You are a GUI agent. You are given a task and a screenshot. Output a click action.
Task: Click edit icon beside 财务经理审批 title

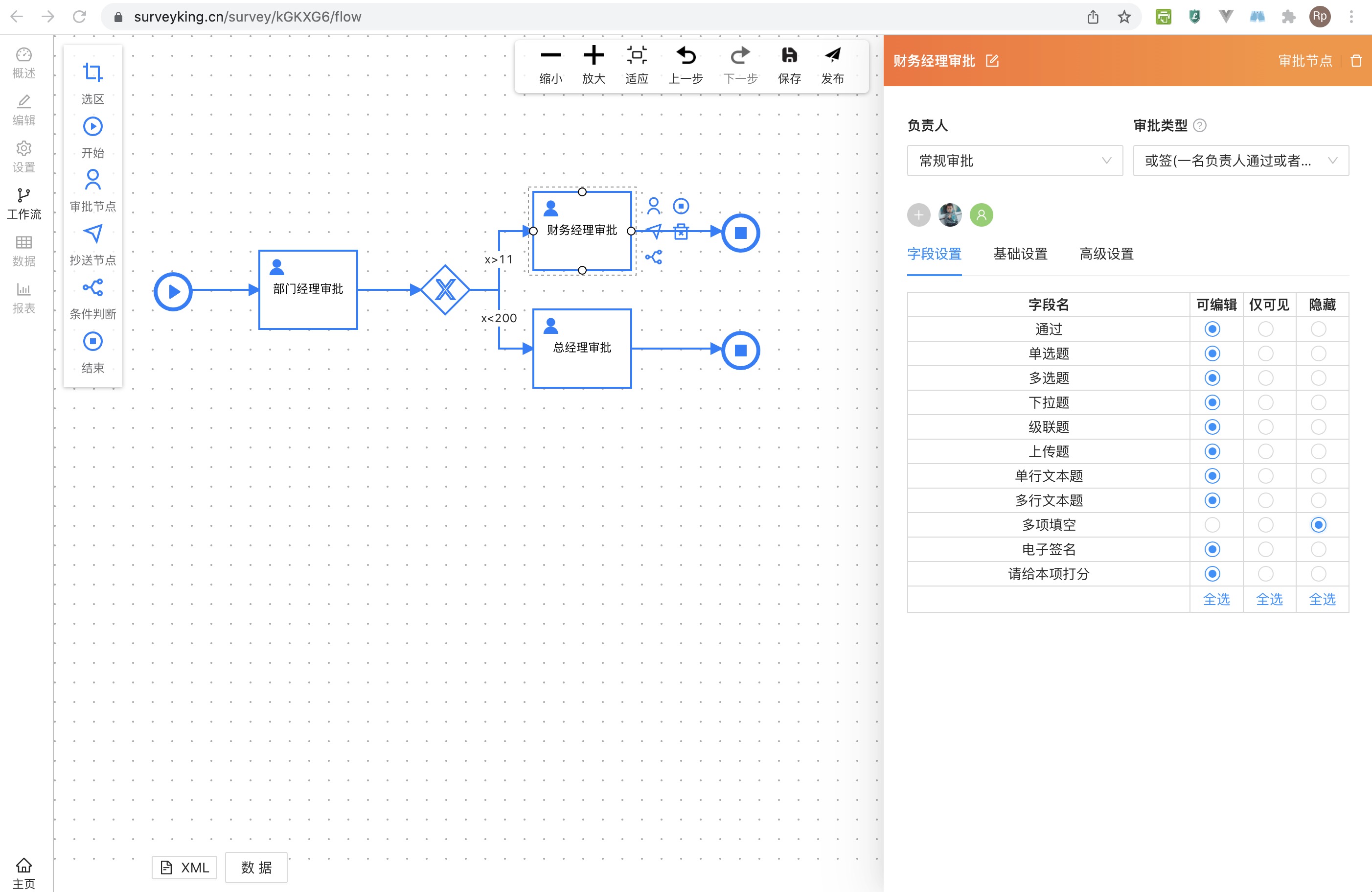(992, 61)
